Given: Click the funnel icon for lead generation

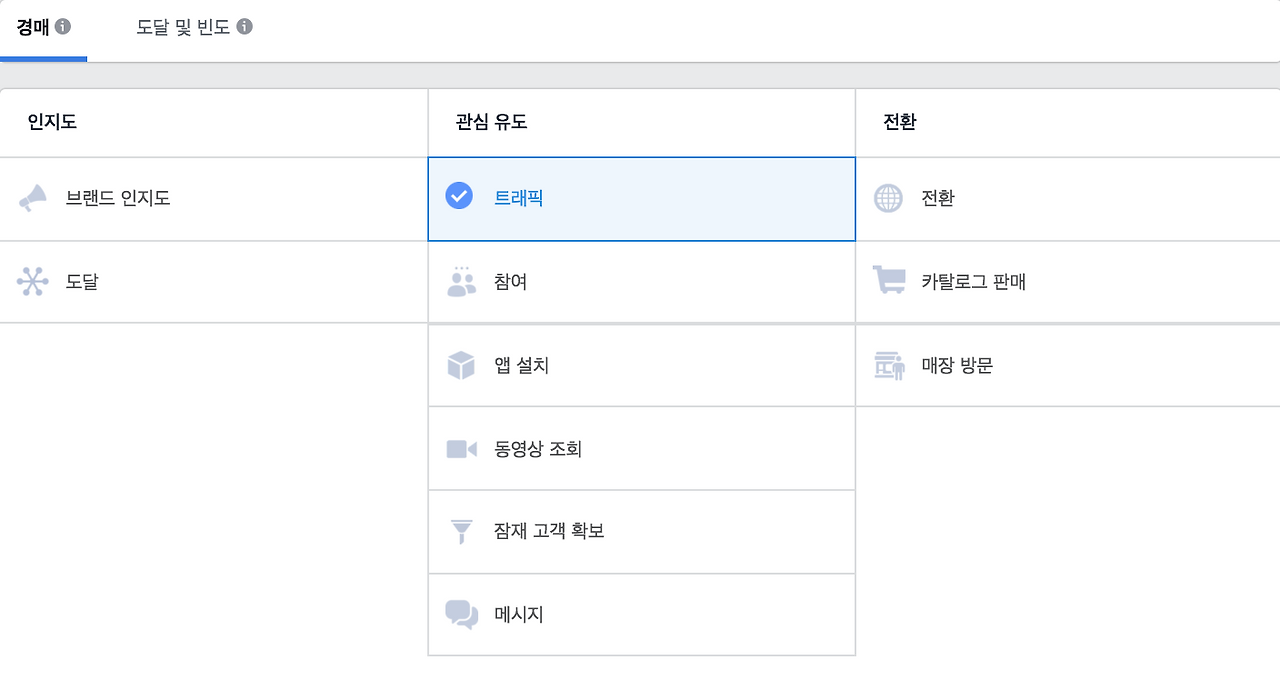Looking at the screenshot, I should pyautogui.click(x=459, y=531).
